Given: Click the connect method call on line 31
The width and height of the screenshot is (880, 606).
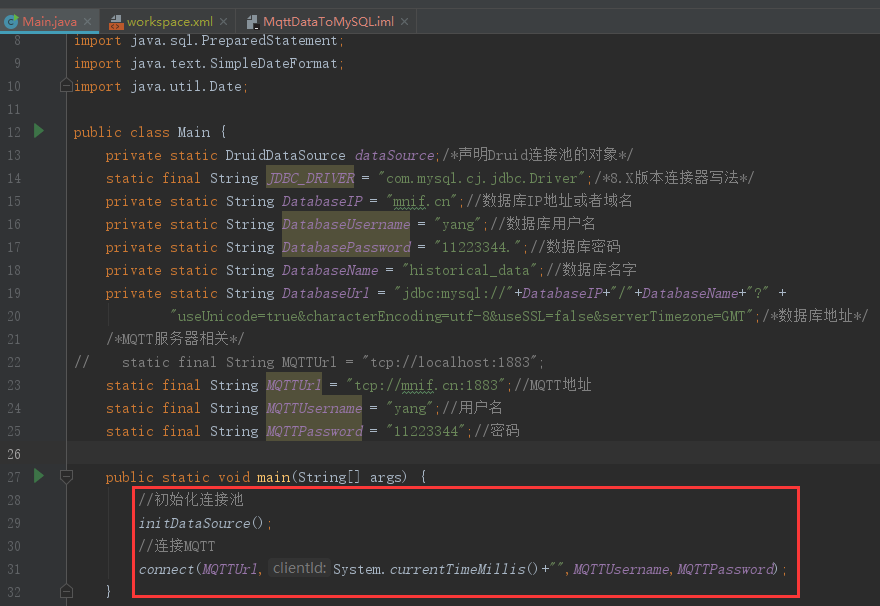Looking at the screenshot, I should 167,569.
